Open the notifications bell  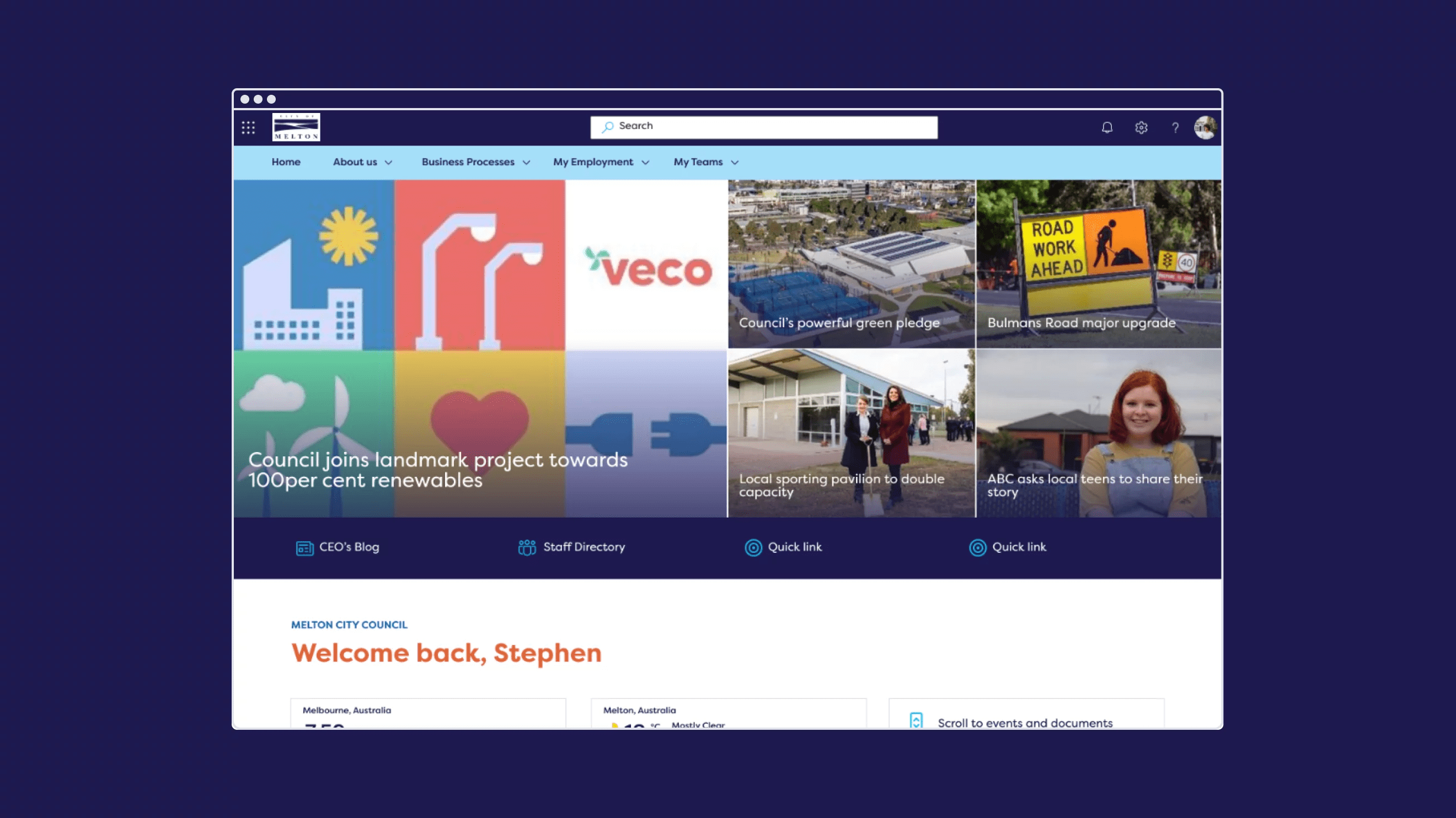(x=1107, y=128)
